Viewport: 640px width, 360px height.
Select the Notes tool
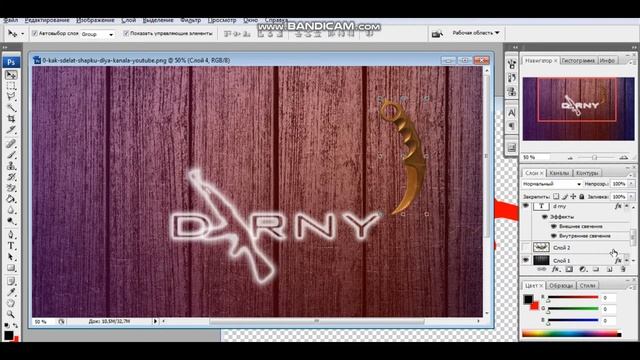point(11,282)
